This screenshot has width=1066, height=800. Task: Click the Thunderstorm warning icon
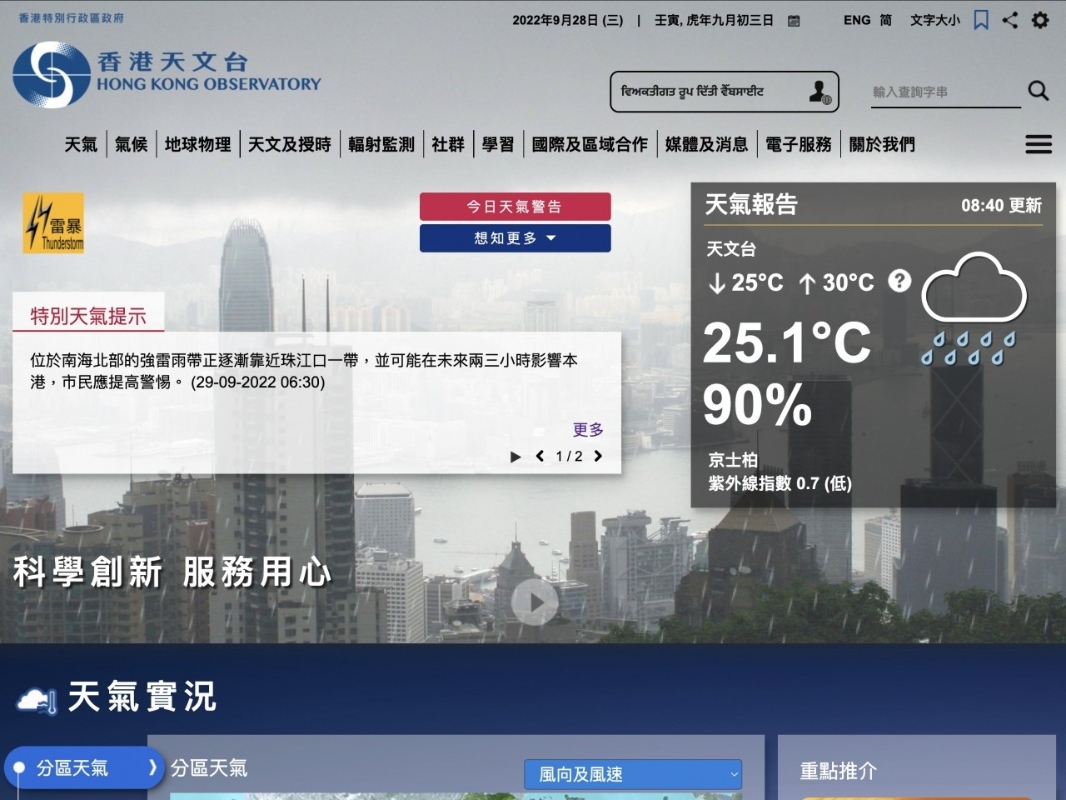pyautogui.click(x=54, y=223)
